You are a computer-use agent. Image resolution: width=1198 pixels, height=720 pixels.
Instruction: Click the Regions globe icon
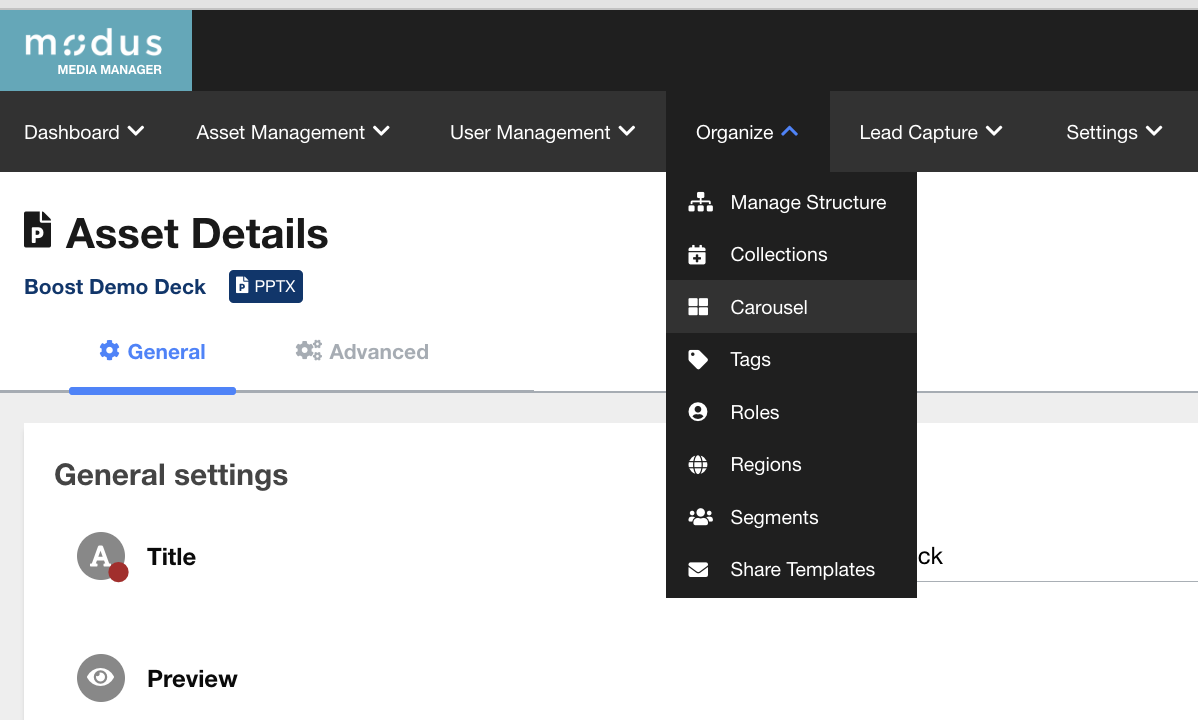698,465
